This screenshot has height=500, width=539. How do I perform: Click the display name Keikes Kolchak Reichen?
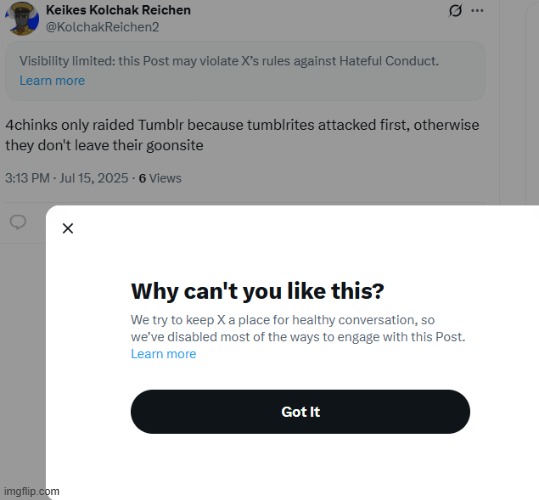[118, 10]
